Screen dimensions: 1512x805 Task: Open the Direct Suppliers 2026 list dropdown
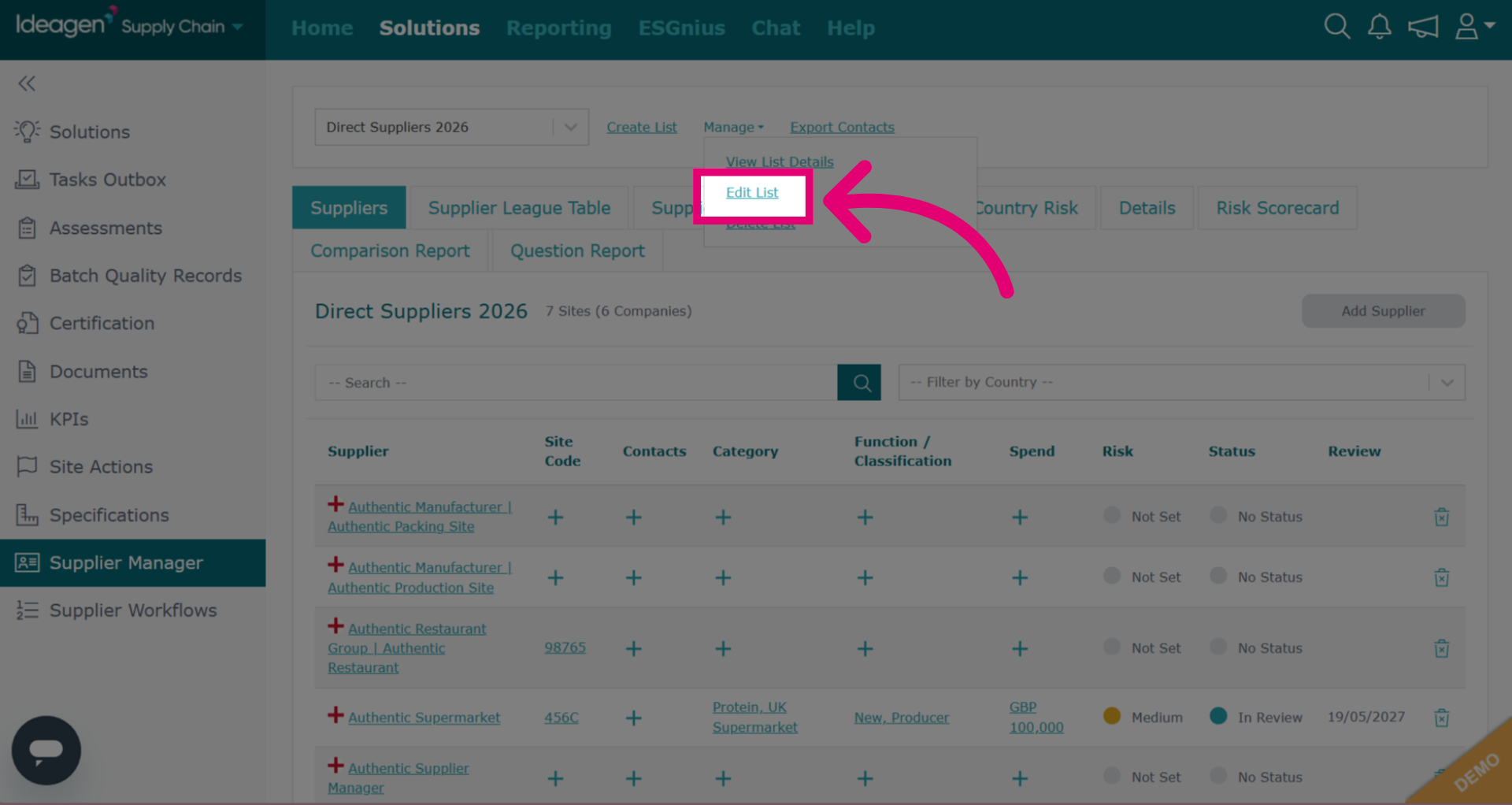coord(451,127)
